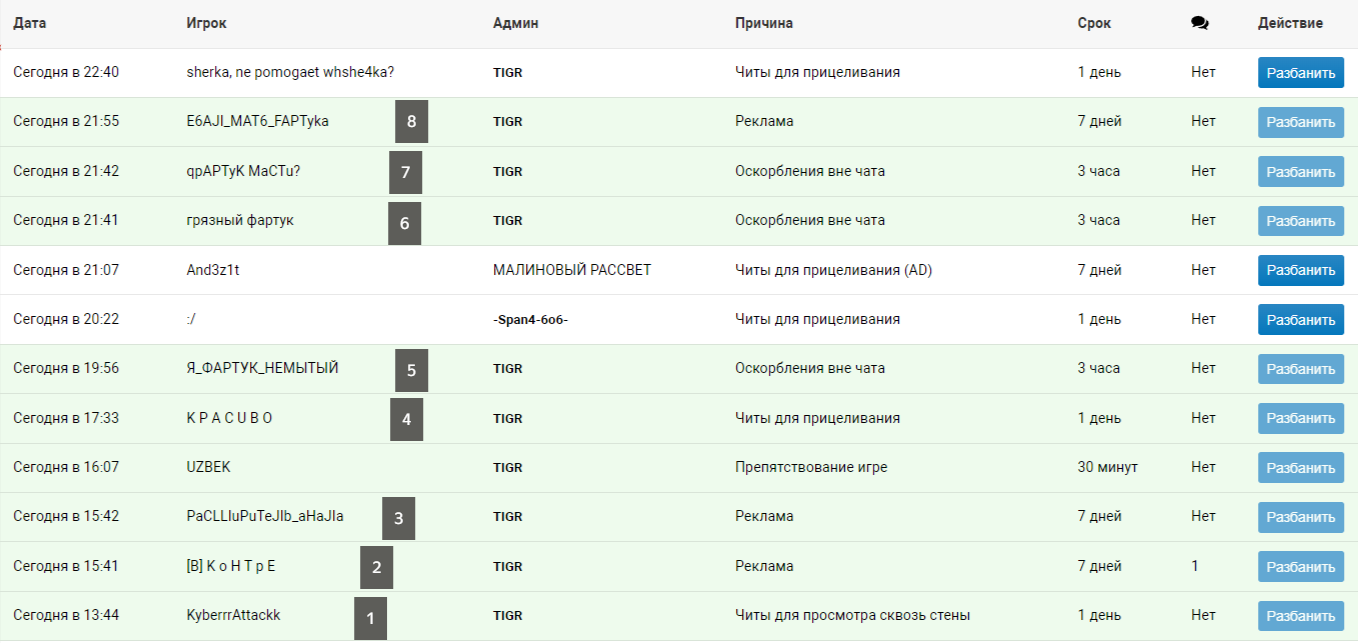Unban player sherka, ne pomogaet whshe4ka?
This screenshot has width=1358, height=643.
1300,73
